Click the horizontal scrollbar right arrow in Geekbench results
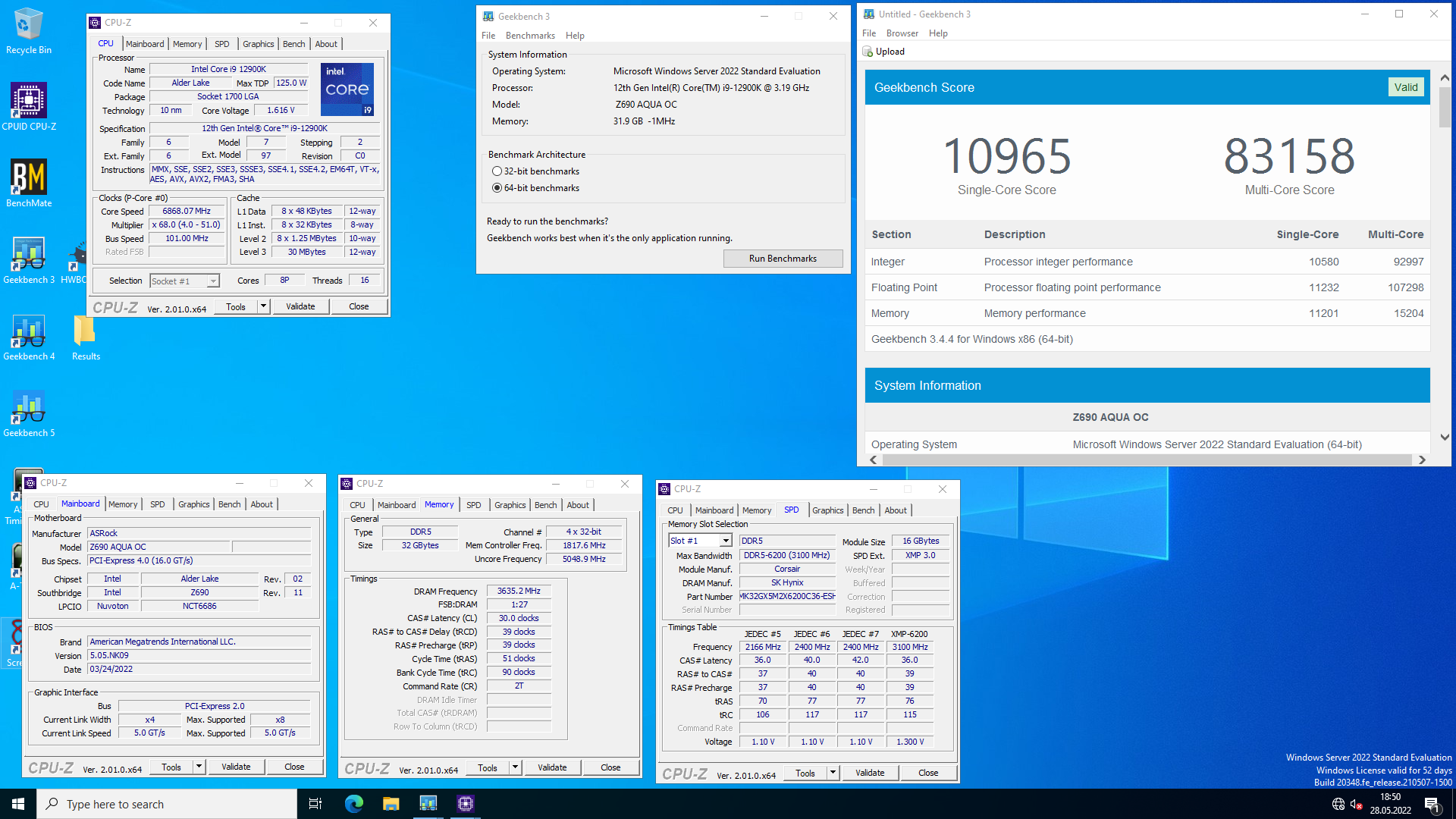Viewport: 1456px width, 819px height. (x=1422, y=460)
